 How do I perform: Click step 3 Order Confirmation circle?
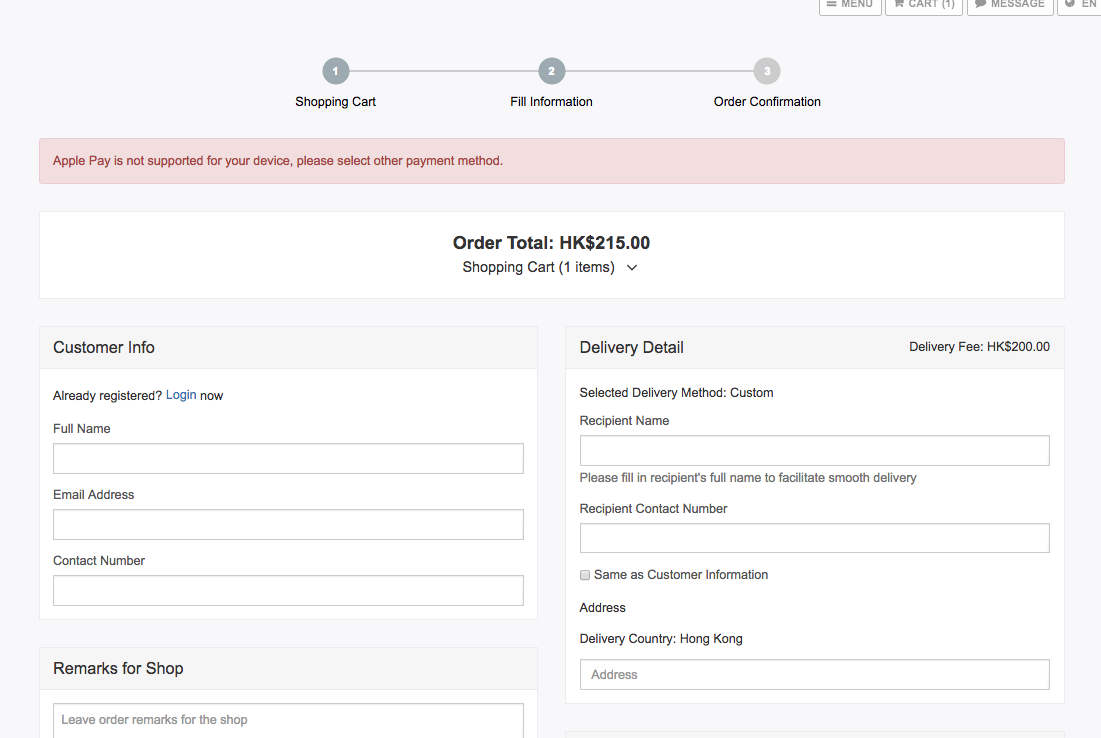coord(767,71)
